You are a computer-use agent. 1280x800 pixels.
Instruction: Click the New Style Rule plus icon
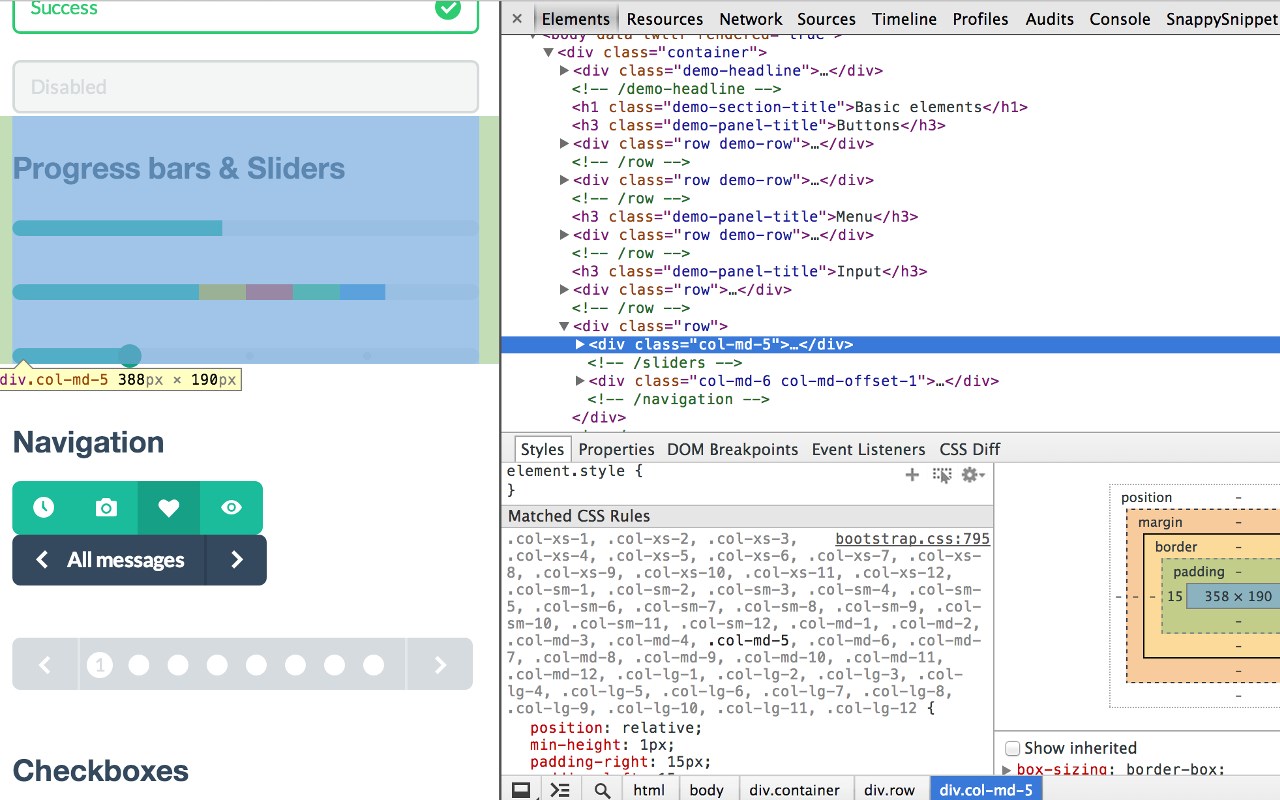coord(912,475)
